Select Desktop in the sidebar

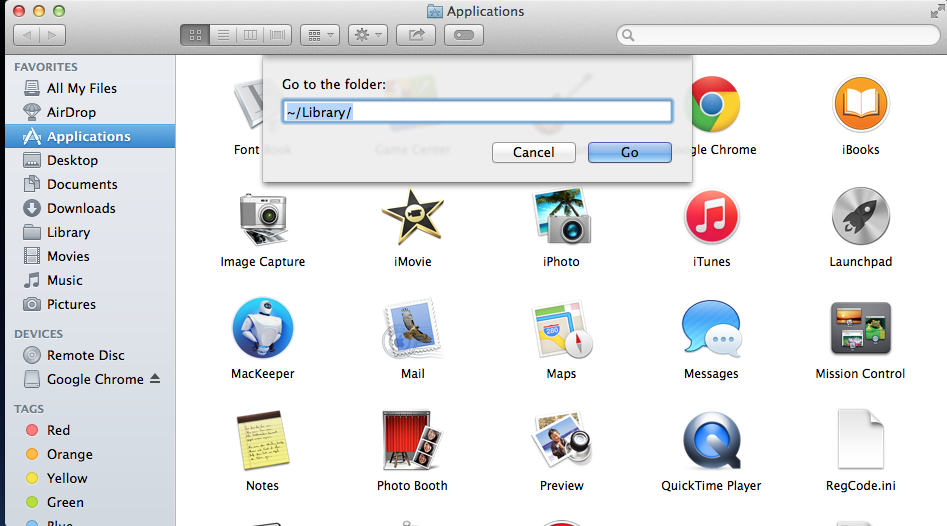(x=72, y=160)
